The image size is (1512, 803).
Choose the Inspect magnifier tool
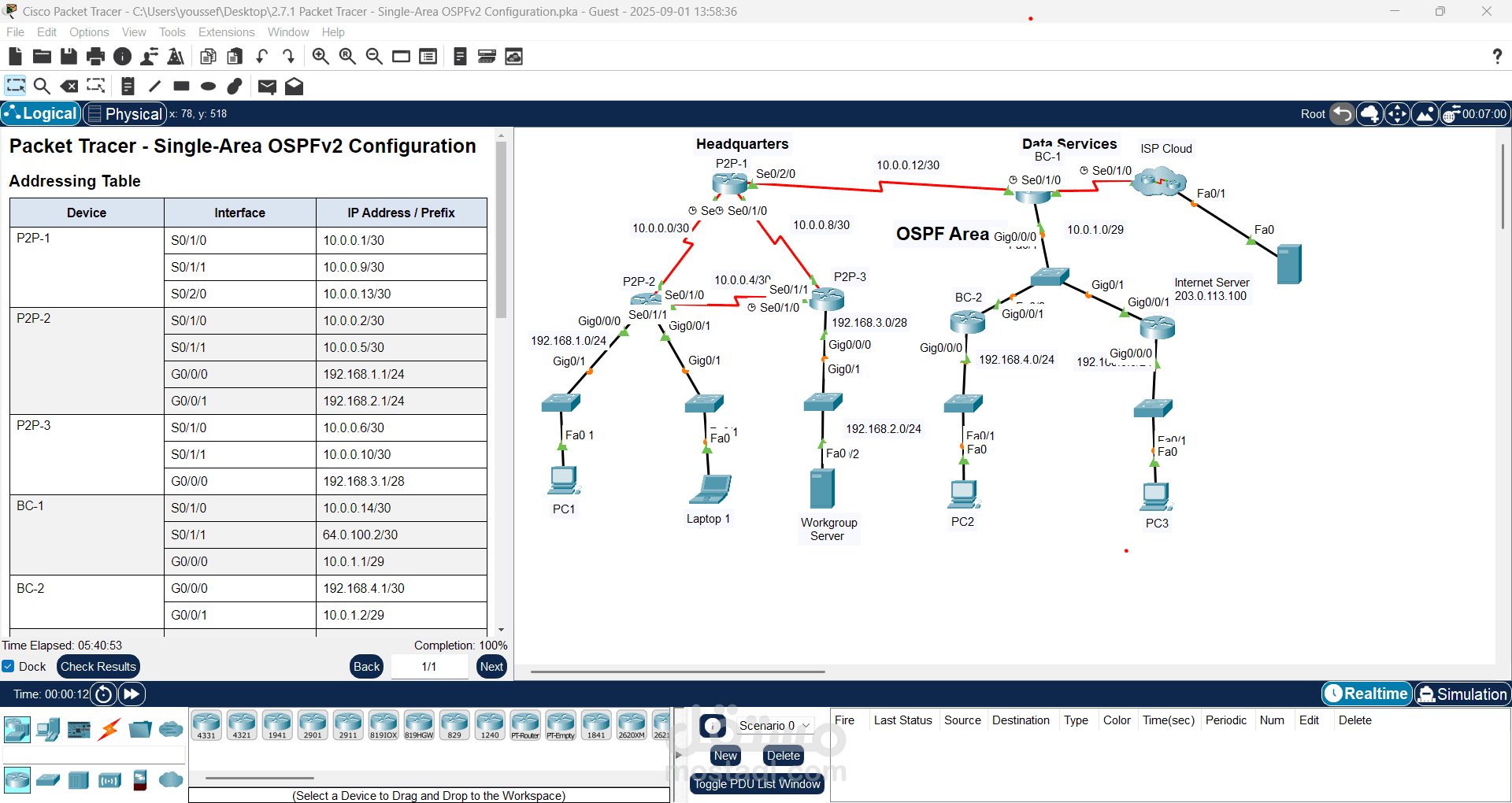[x=42, y=86]
